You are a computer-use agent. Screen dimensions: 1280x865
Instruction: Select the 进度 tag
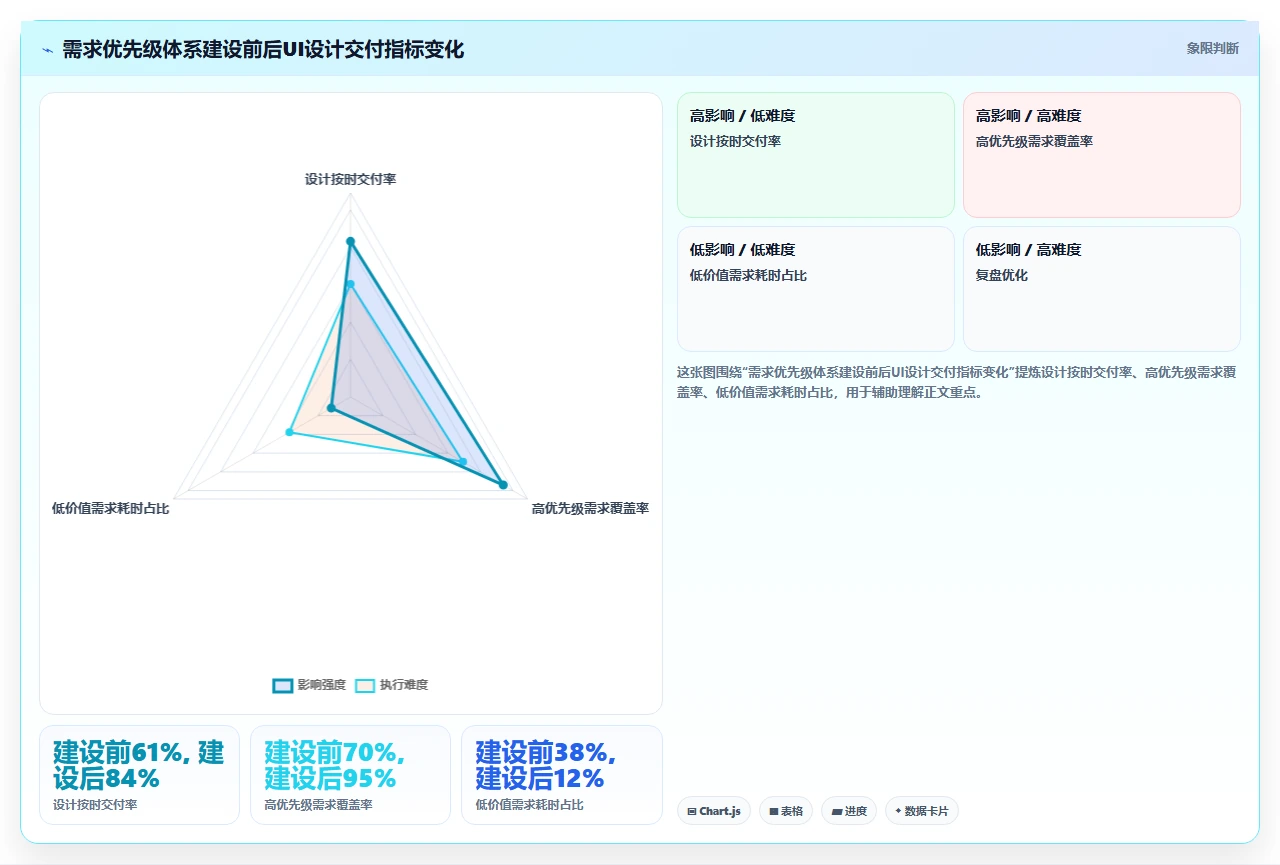coord(849,811)
